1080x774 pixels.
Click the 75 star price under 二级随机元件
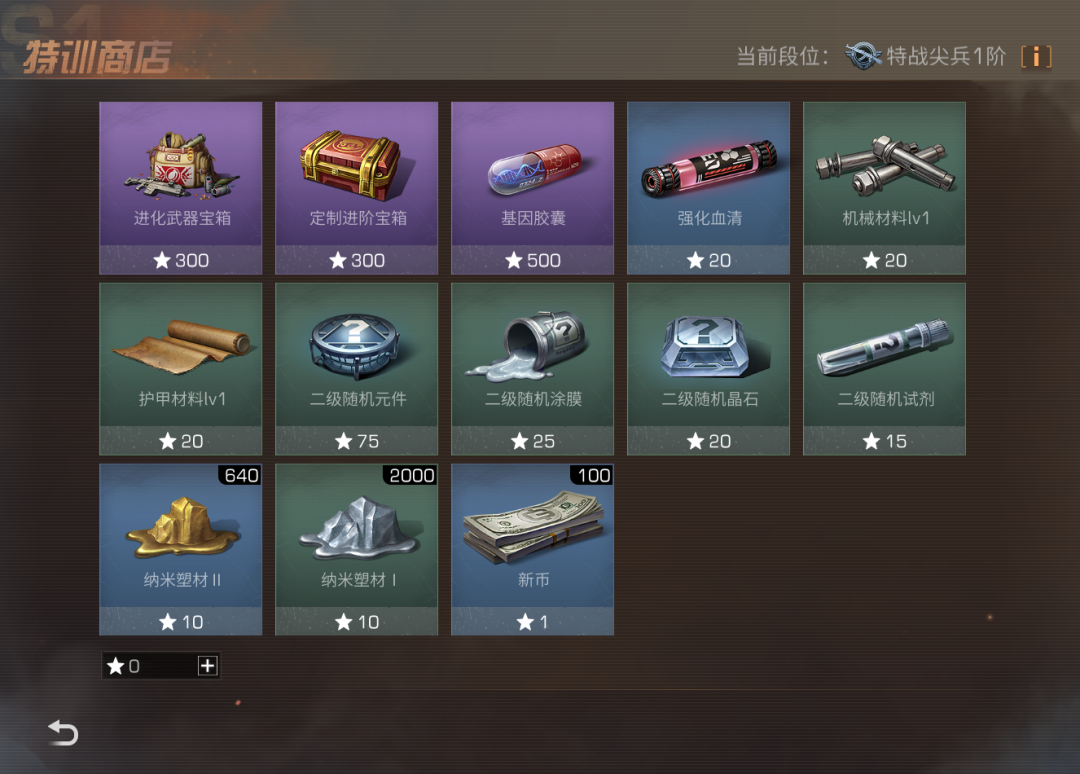357,441
